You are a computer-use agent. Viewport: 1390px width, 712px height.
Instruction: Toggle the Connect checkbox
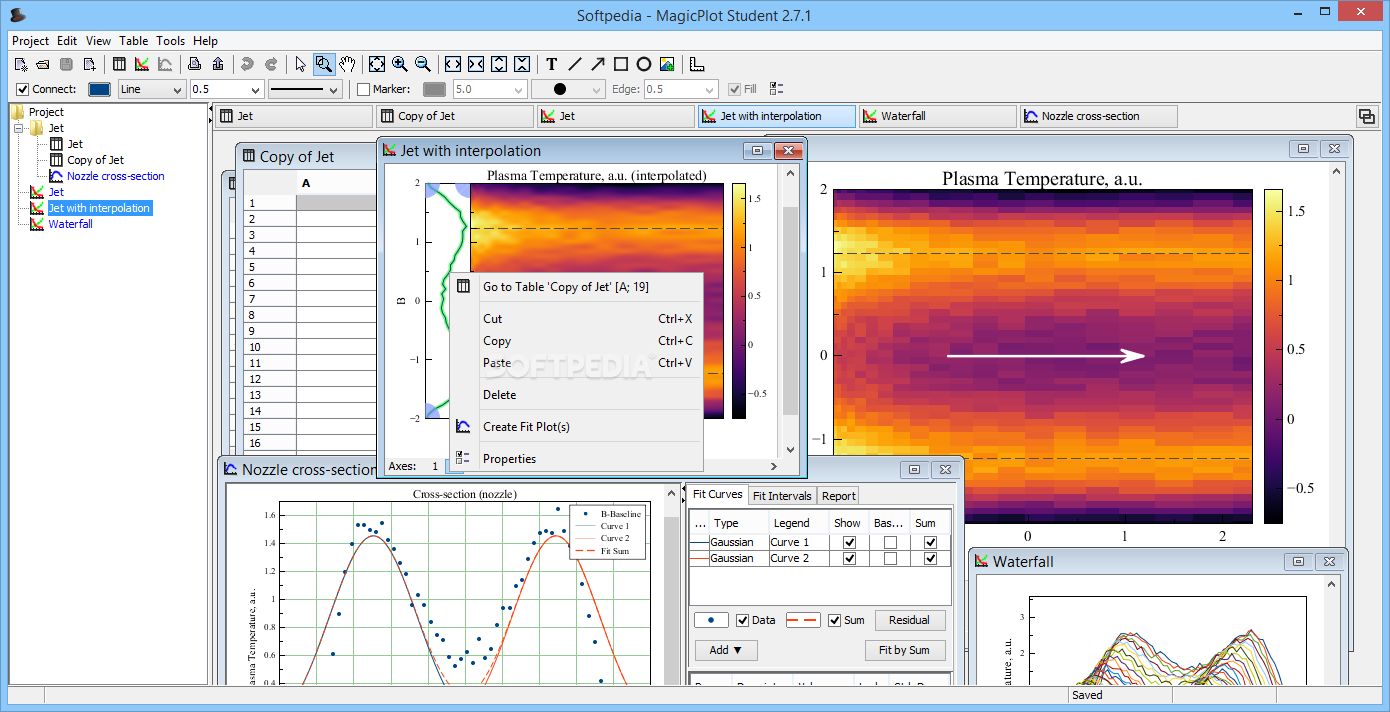click(x=23, y=89)
